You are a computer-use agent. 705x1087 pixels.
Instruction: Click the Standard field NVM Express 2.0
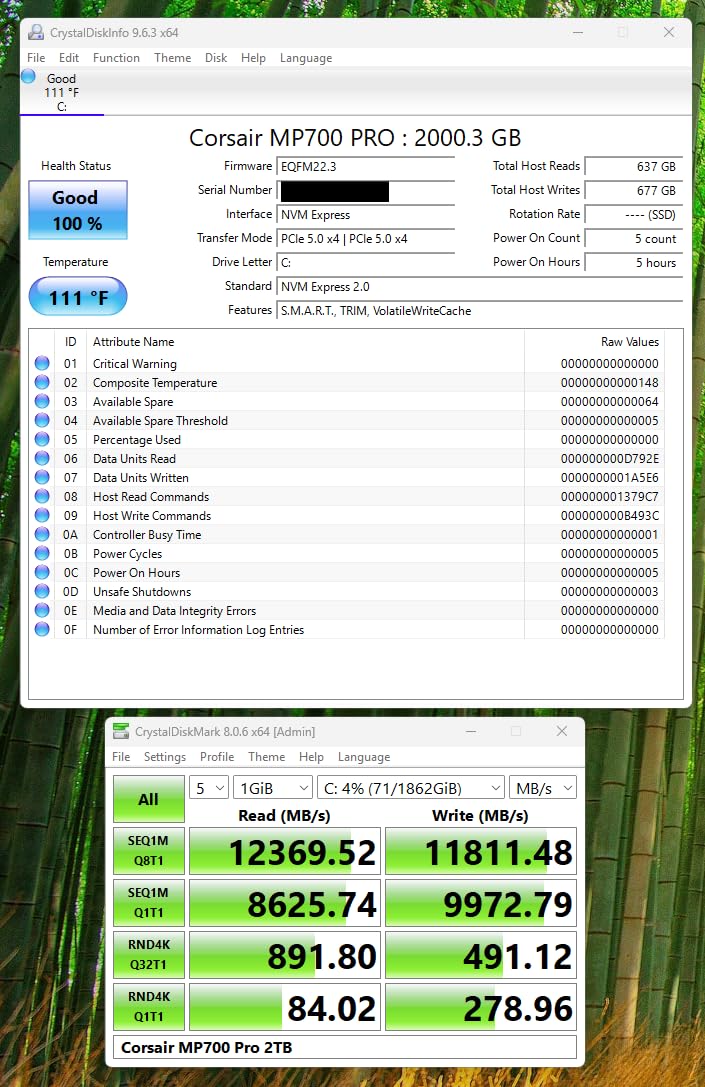click(x=480, y=286)
